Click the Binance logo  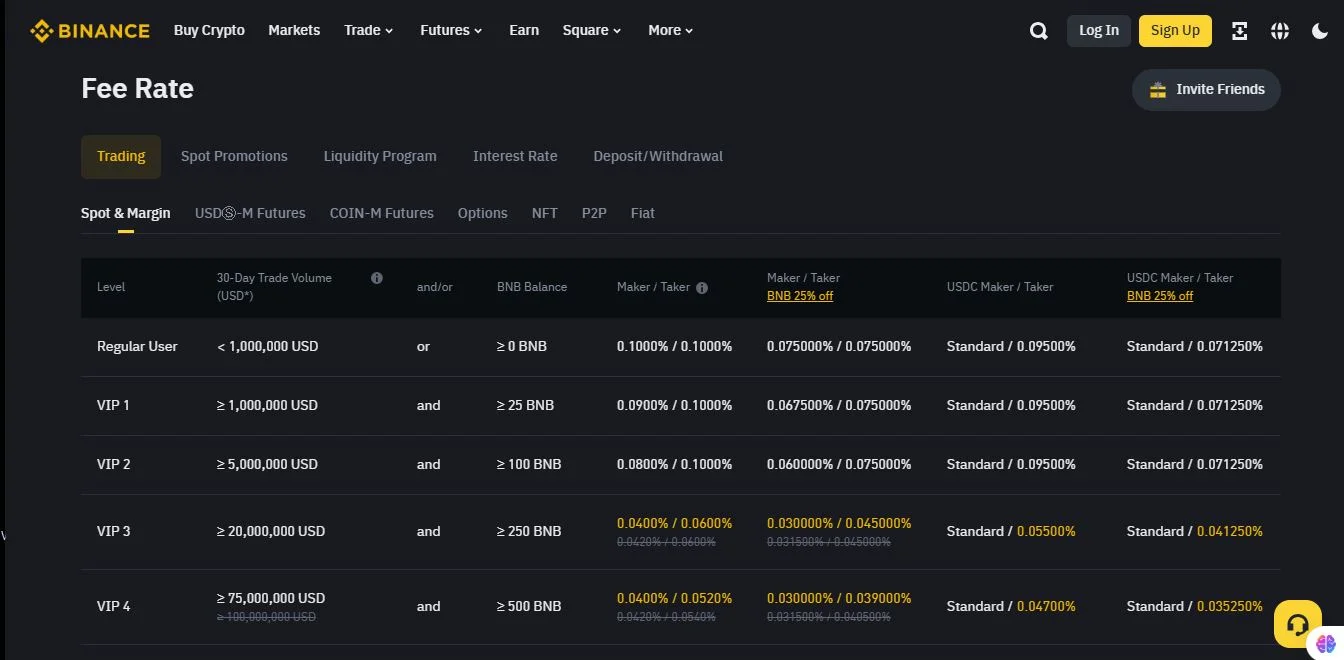click(x=90, y=30)
